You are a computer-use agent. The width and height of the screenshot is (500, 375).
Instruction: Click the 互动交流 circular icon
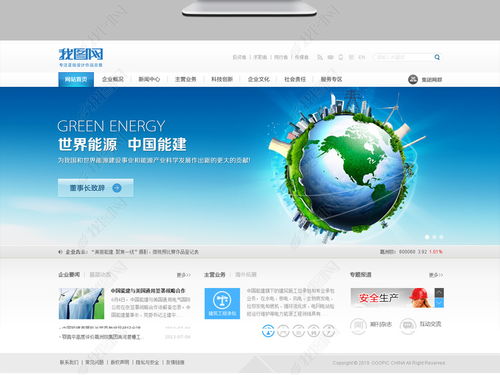coord(407,326)
